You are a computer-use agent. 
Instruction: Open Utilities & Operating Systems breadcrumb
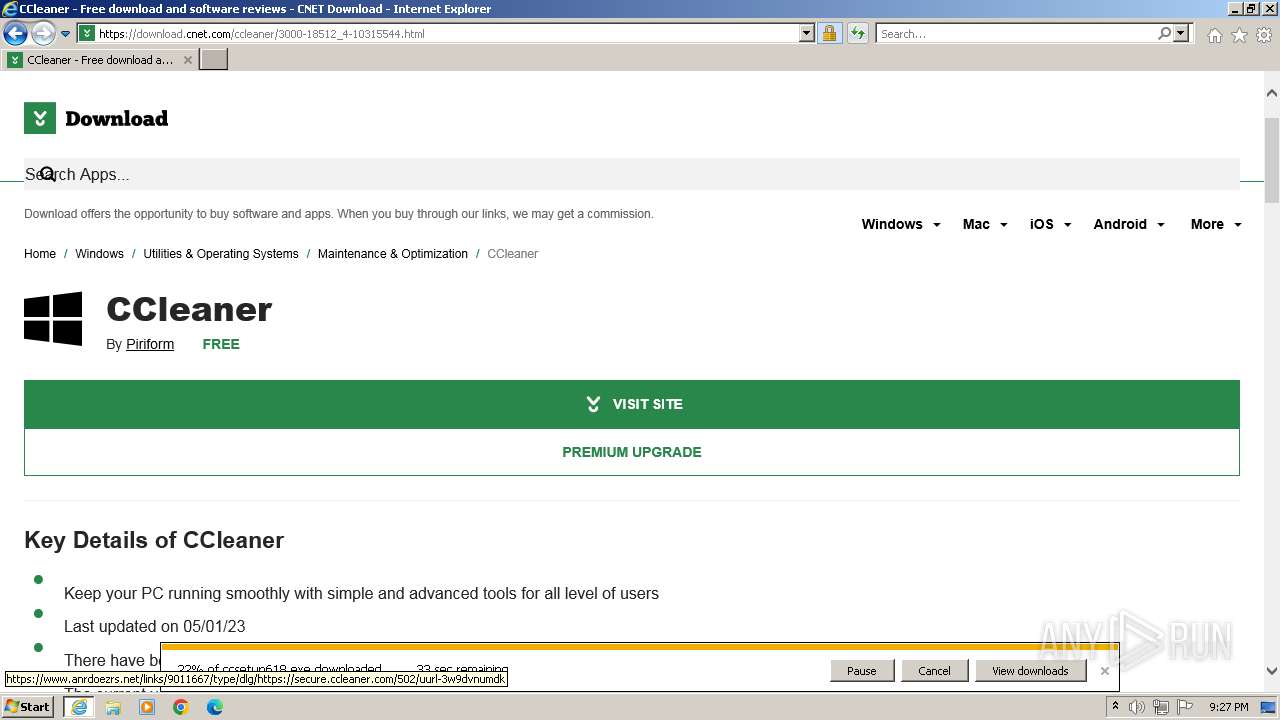221,254
